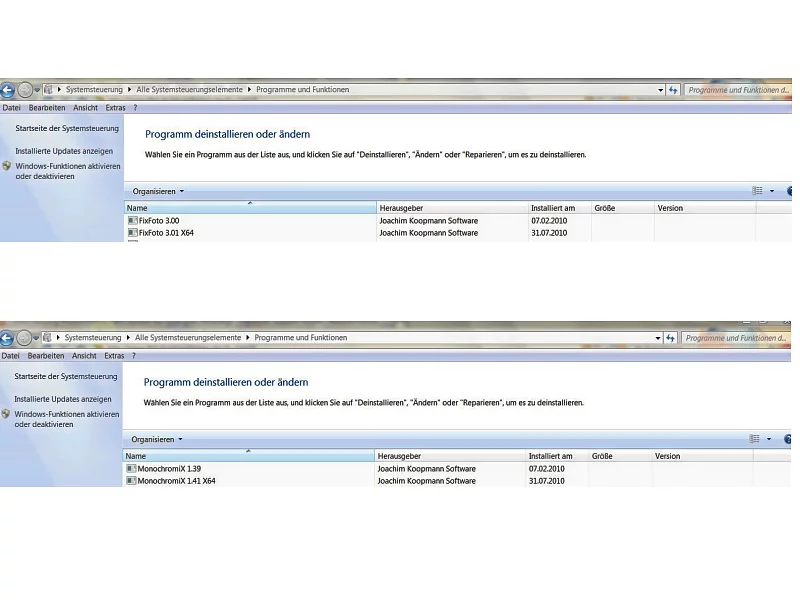Expand the arrow after Systemsteuerung in the upper window
800x600 pixels.
pyautogui.click(x=130, y=89)
